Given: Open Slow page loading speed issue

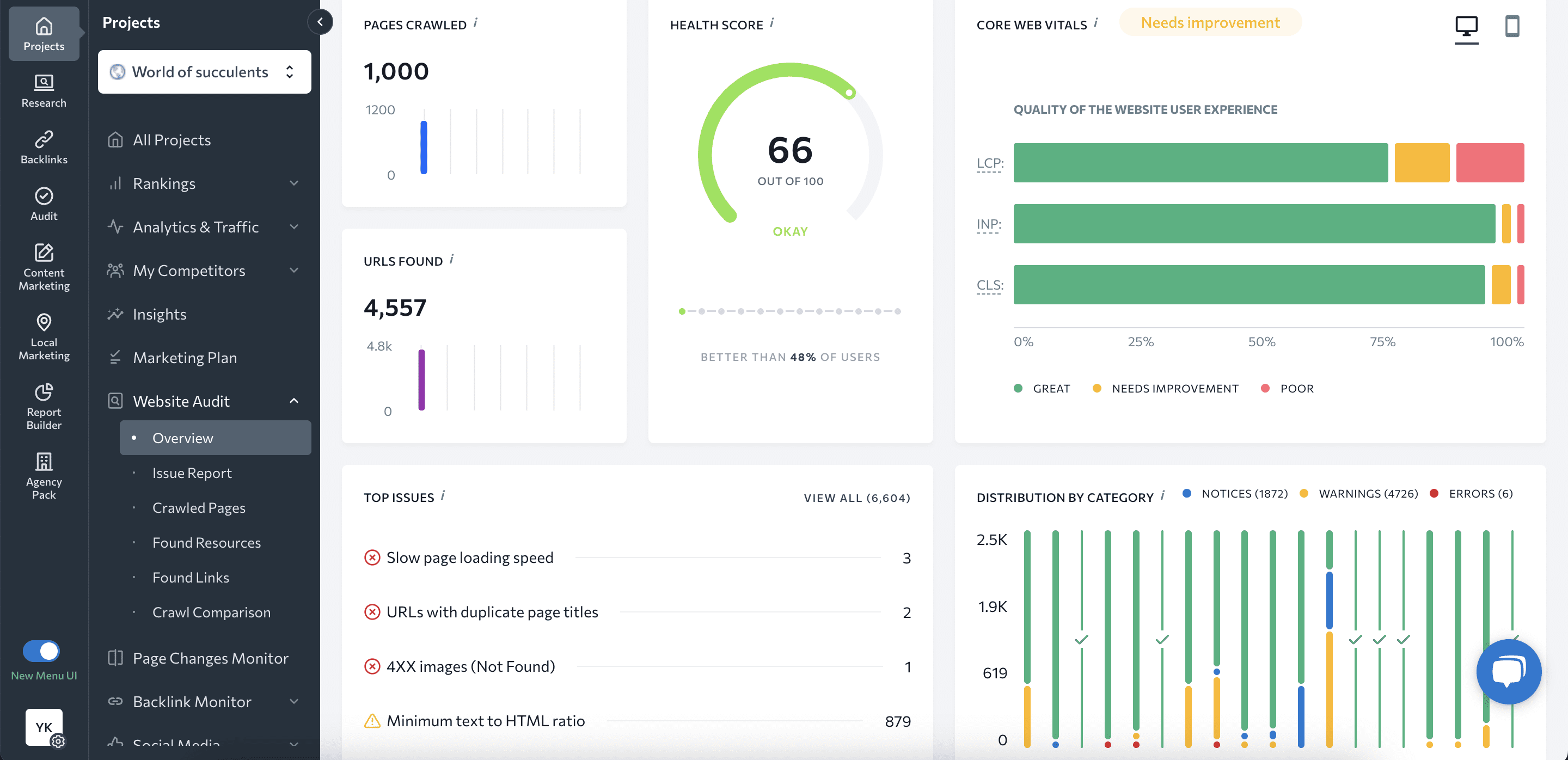Looking at the screenshot, I should (x=469, y=557).
